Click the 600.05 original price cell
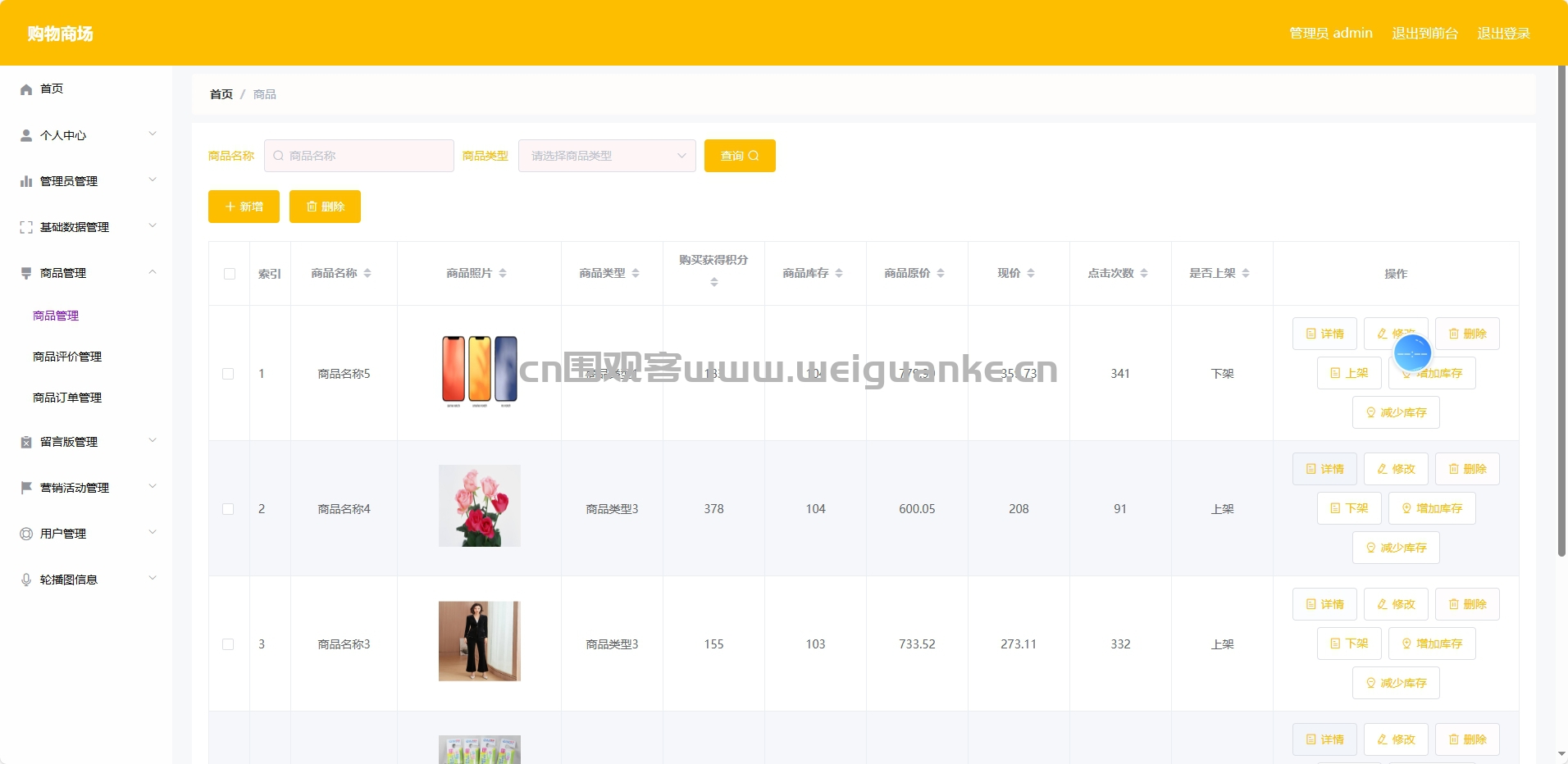The image size is (1568, 764). pyautogui.click(x=917, y=509)
